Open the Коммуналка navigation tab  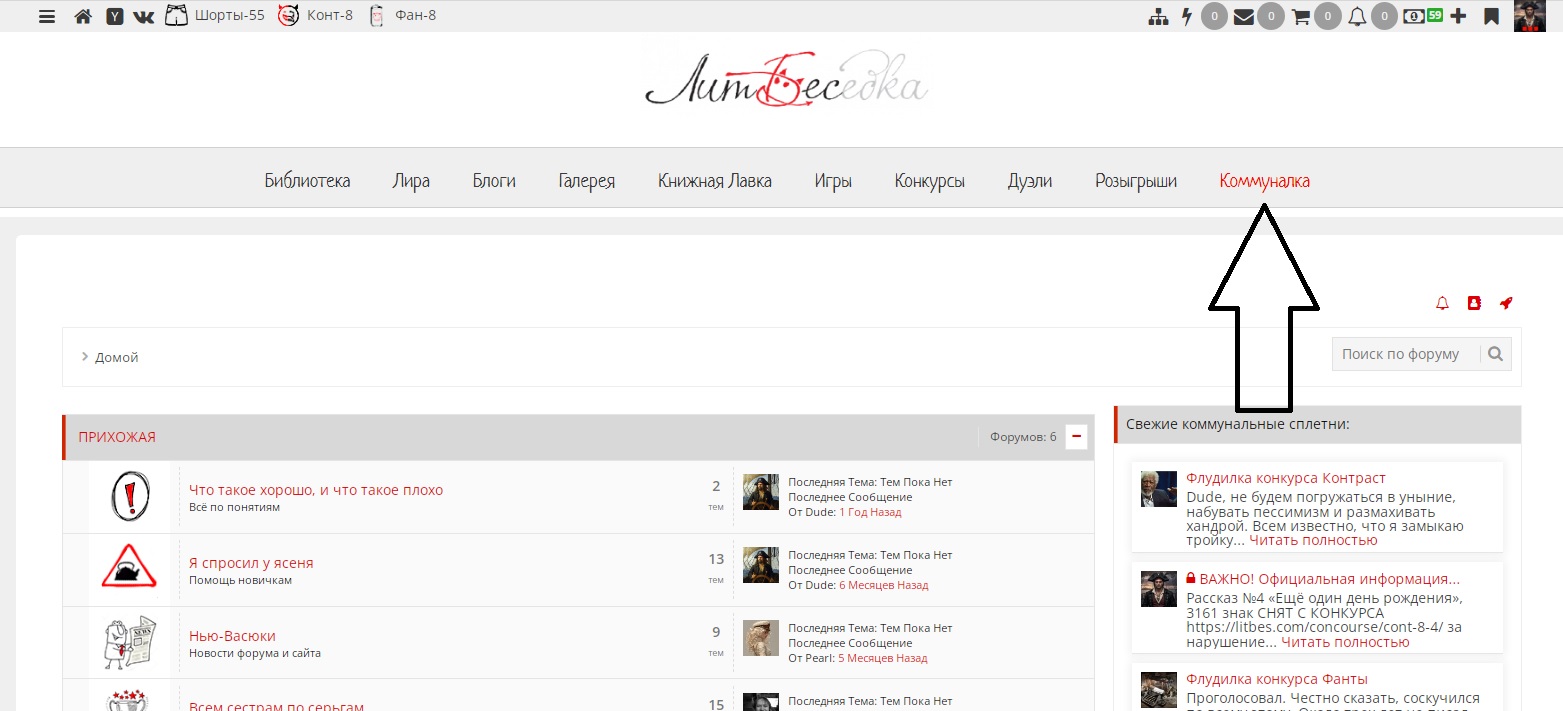(x=1264, y=181)
